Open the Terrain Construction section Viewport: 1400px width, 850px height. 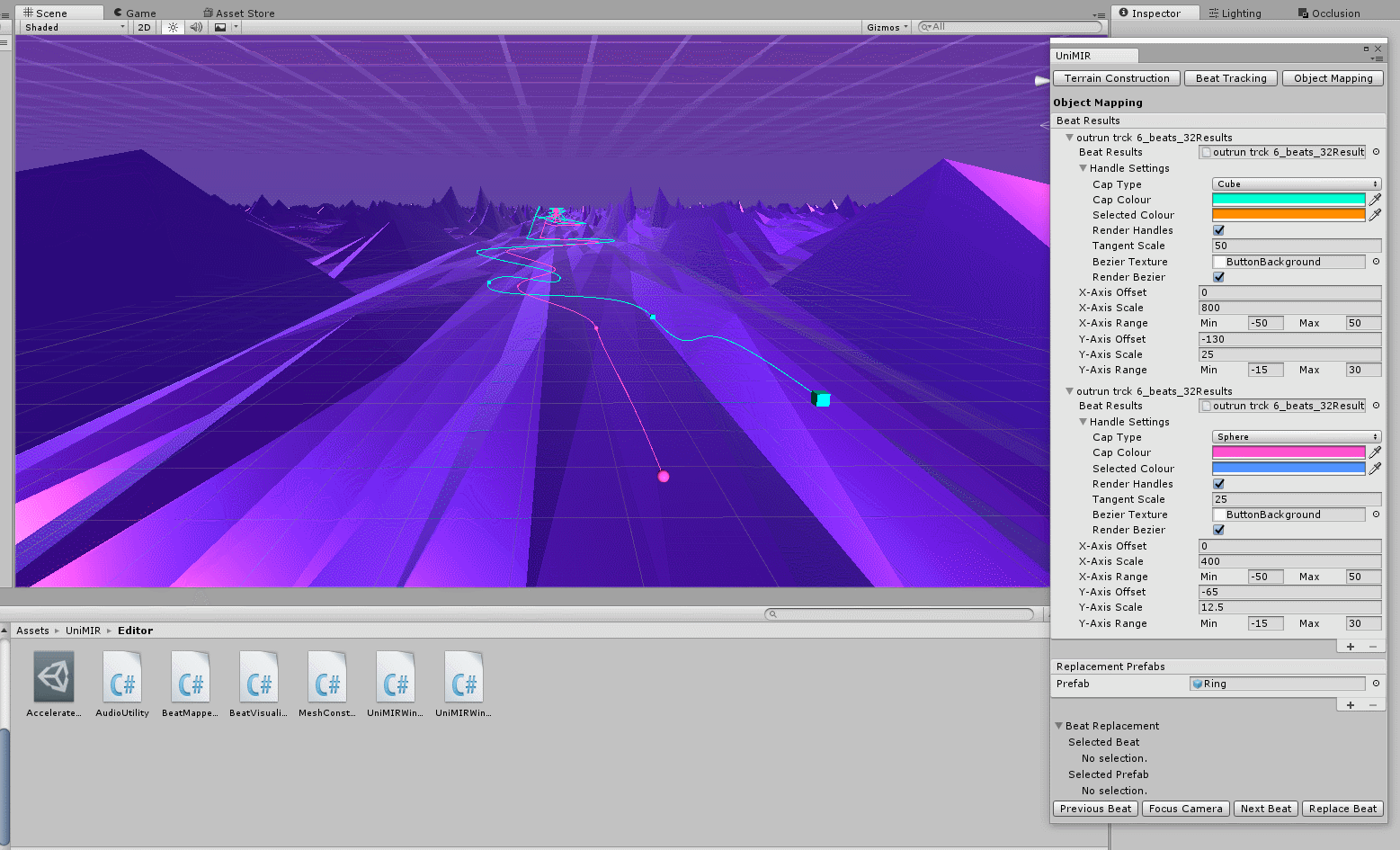click(x=1117, y=78)
